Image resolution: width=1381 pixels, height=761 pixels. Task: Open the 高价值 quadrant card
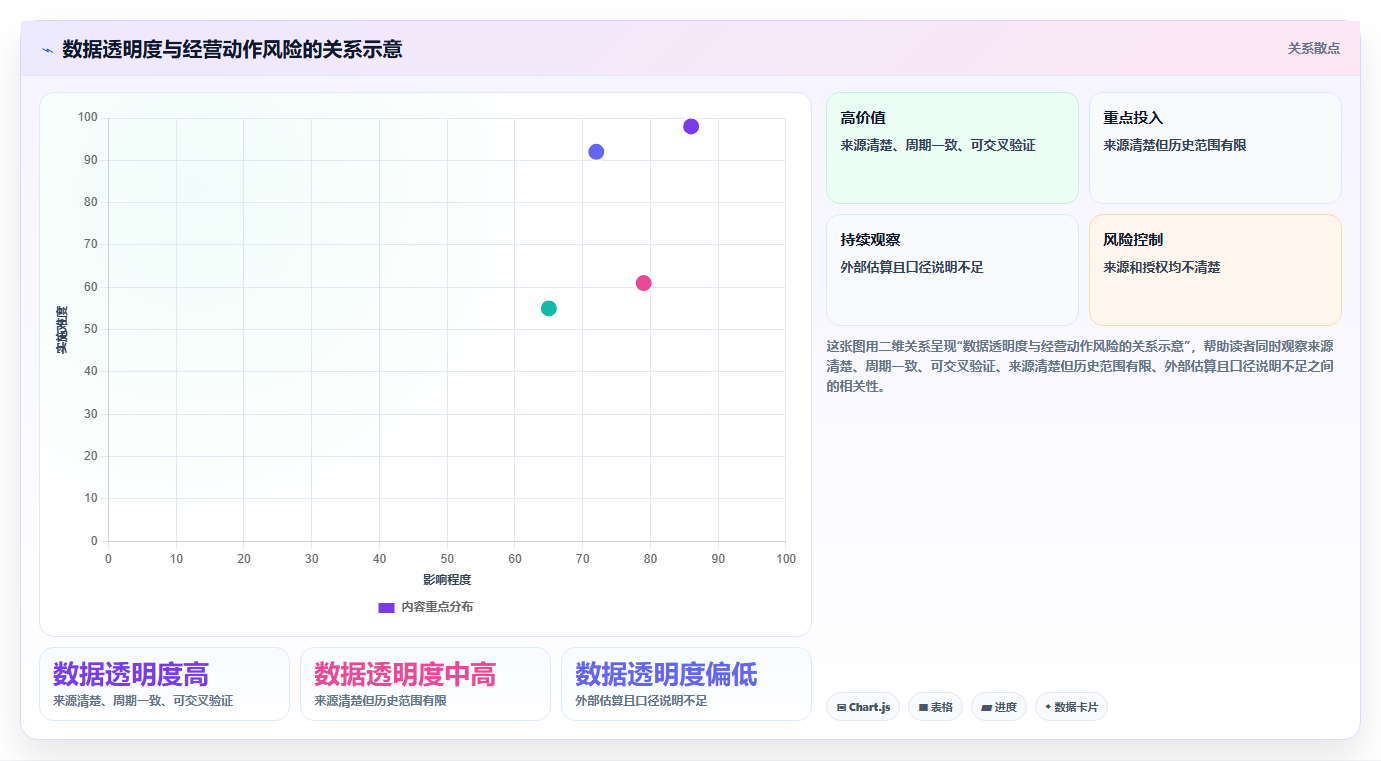tap(952, 148)
